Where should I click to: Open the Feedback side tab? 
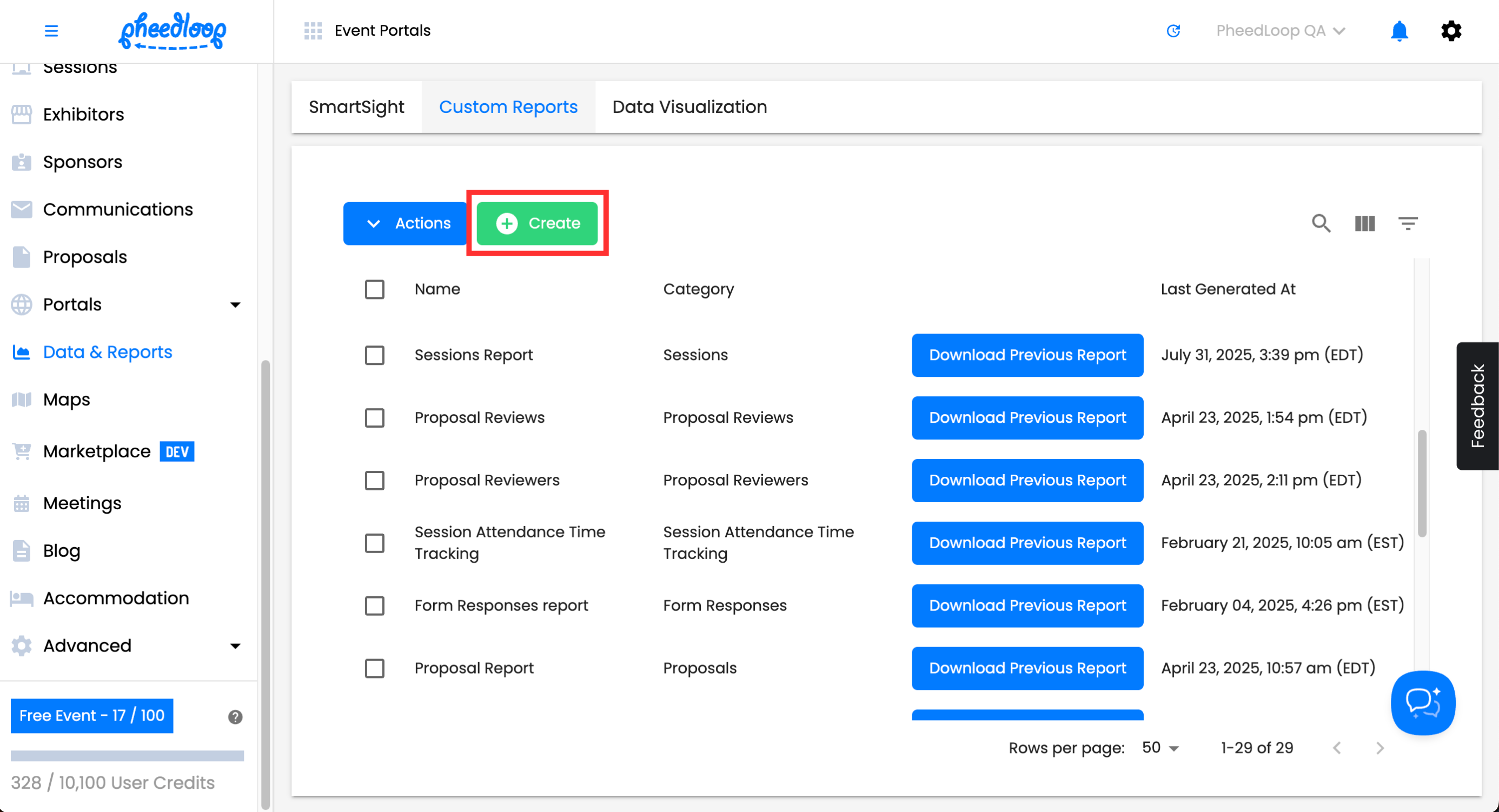click(x=1477, y=406)
